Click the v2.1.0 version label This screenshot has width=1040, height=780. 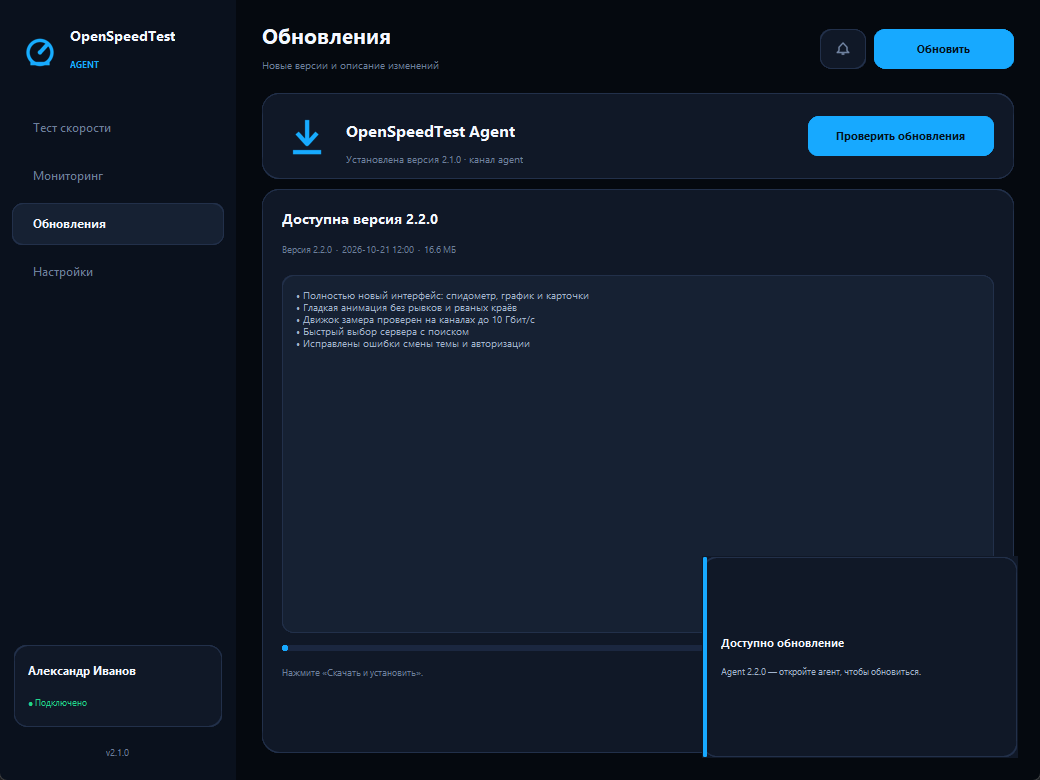coord(117,753)
